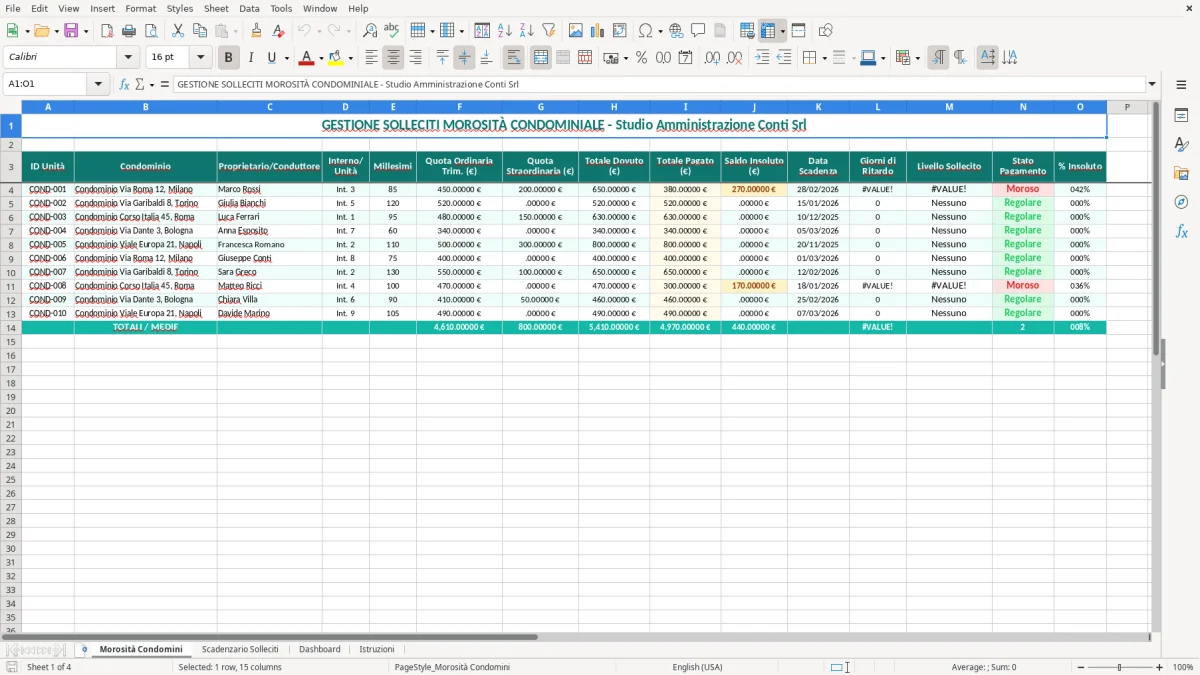1200x675 pixels.
Task: Open Borders dropdown arrow
Action: pyautogui.click(x=826, y=58)
